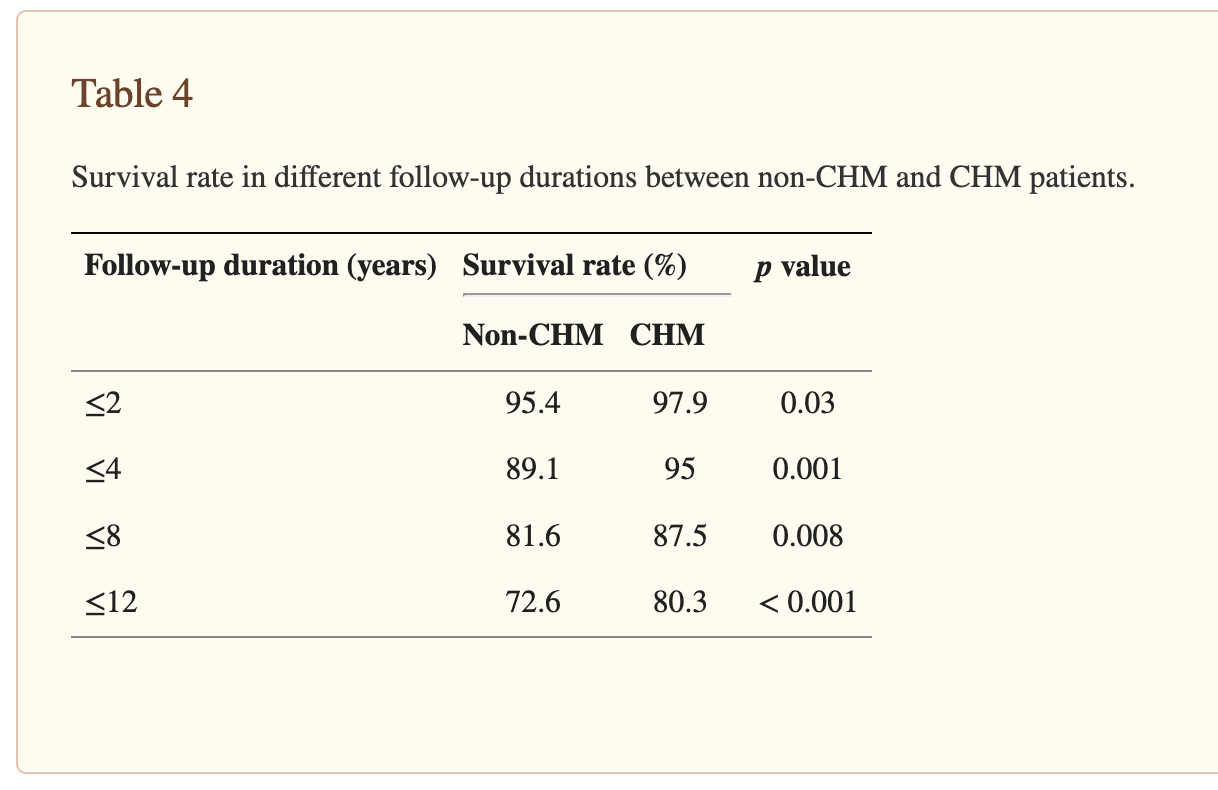Click the 72.6 Non-CHM survival value

[533, 602]
